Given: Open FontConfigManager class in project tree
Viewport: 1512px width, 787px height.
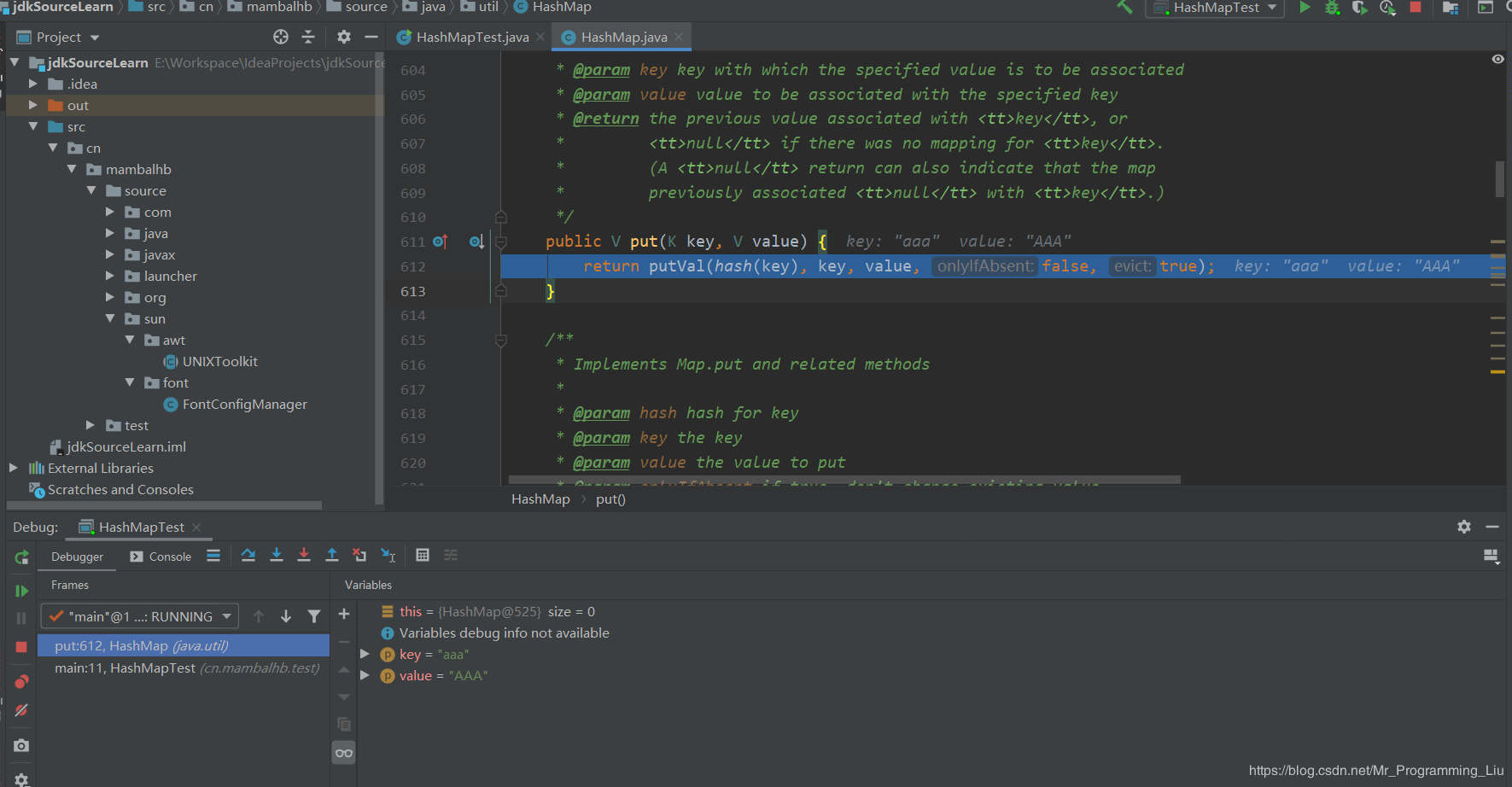Looking at the screenshot, I should coord(244,405).
